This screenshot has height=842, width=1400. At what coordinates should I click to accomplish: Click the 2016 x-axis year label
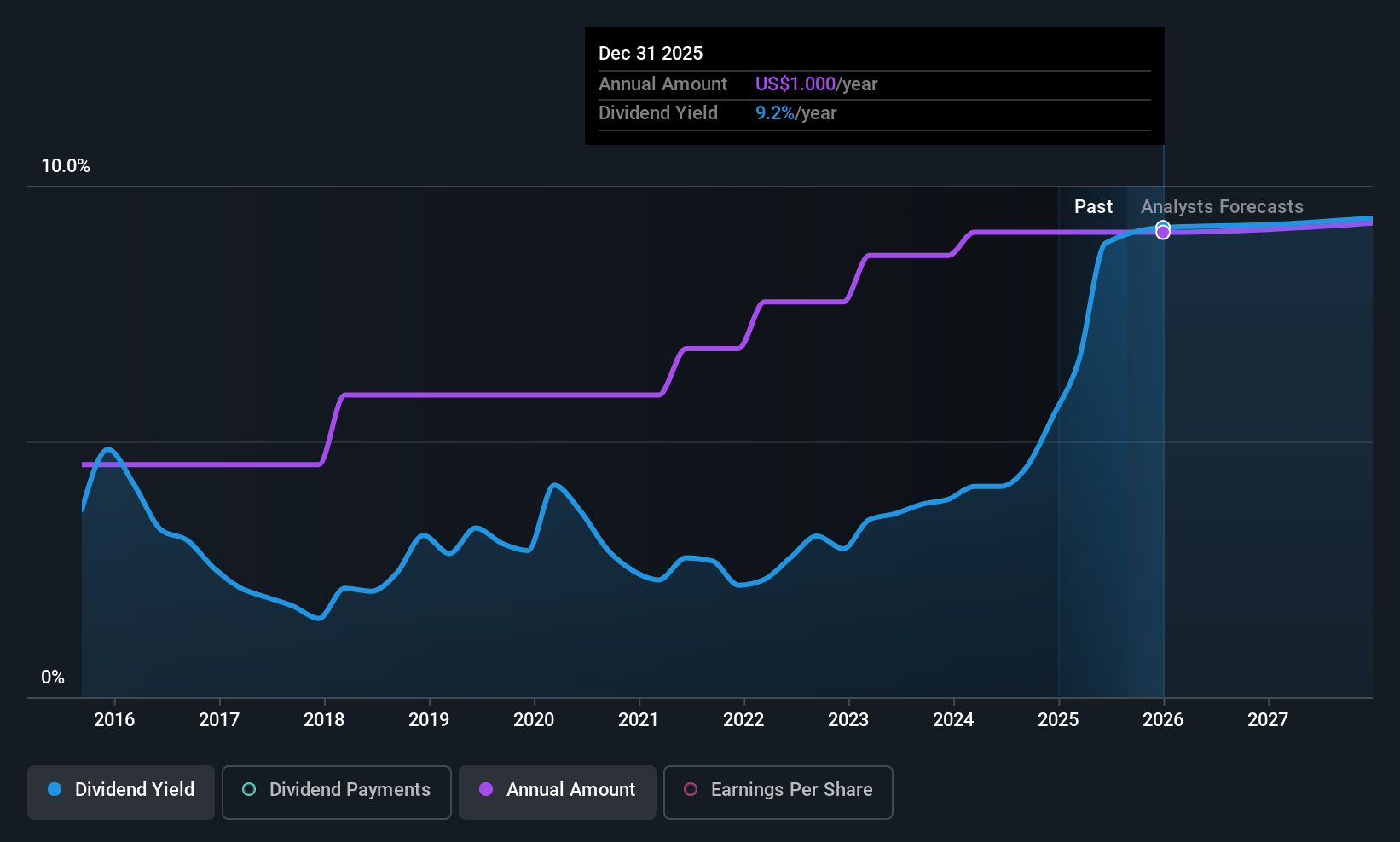click(x=114, y=719)
